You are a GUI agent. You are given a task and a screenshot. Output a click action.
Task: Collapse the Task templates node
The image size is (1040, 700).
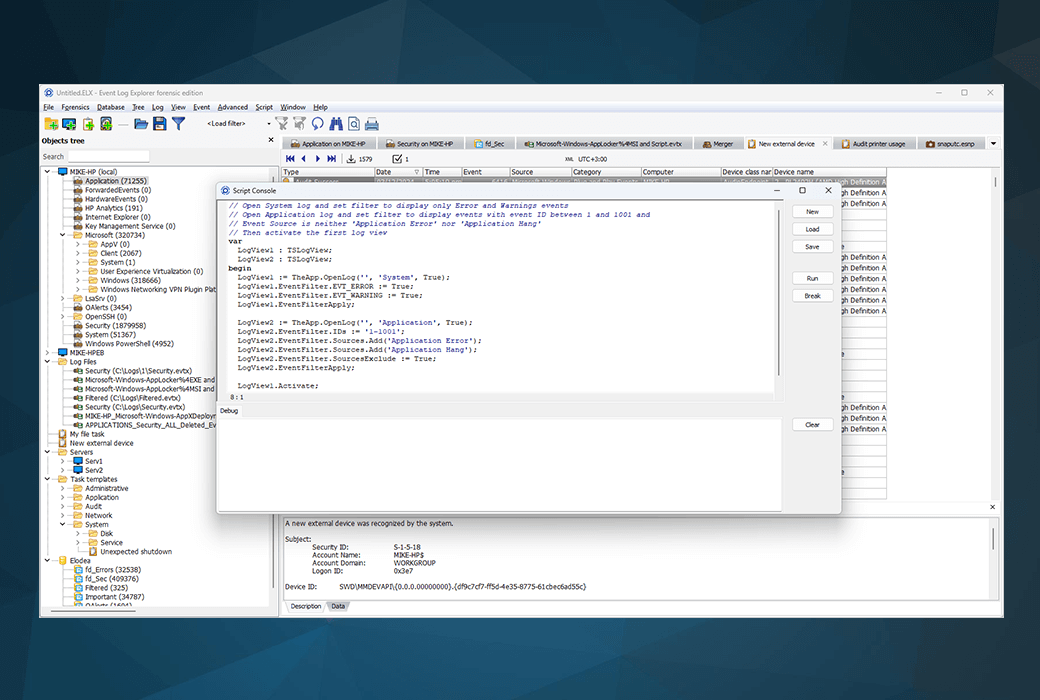point(48,479)
